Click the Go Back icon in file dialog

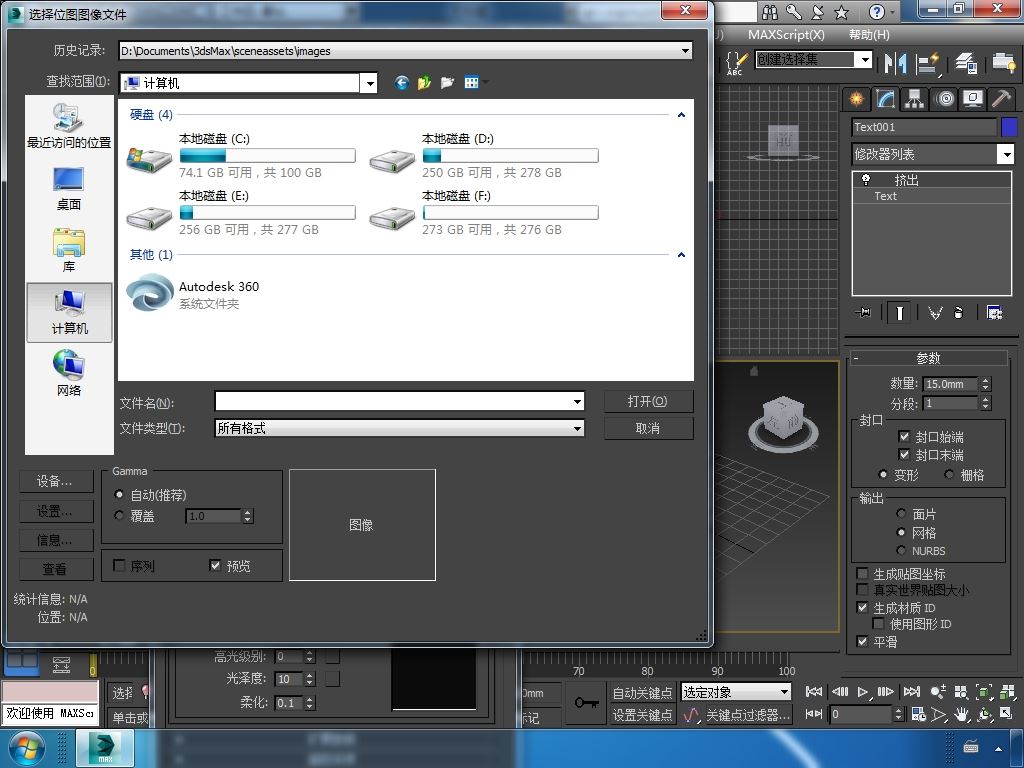pyautogui.click(x=401, y=82)
